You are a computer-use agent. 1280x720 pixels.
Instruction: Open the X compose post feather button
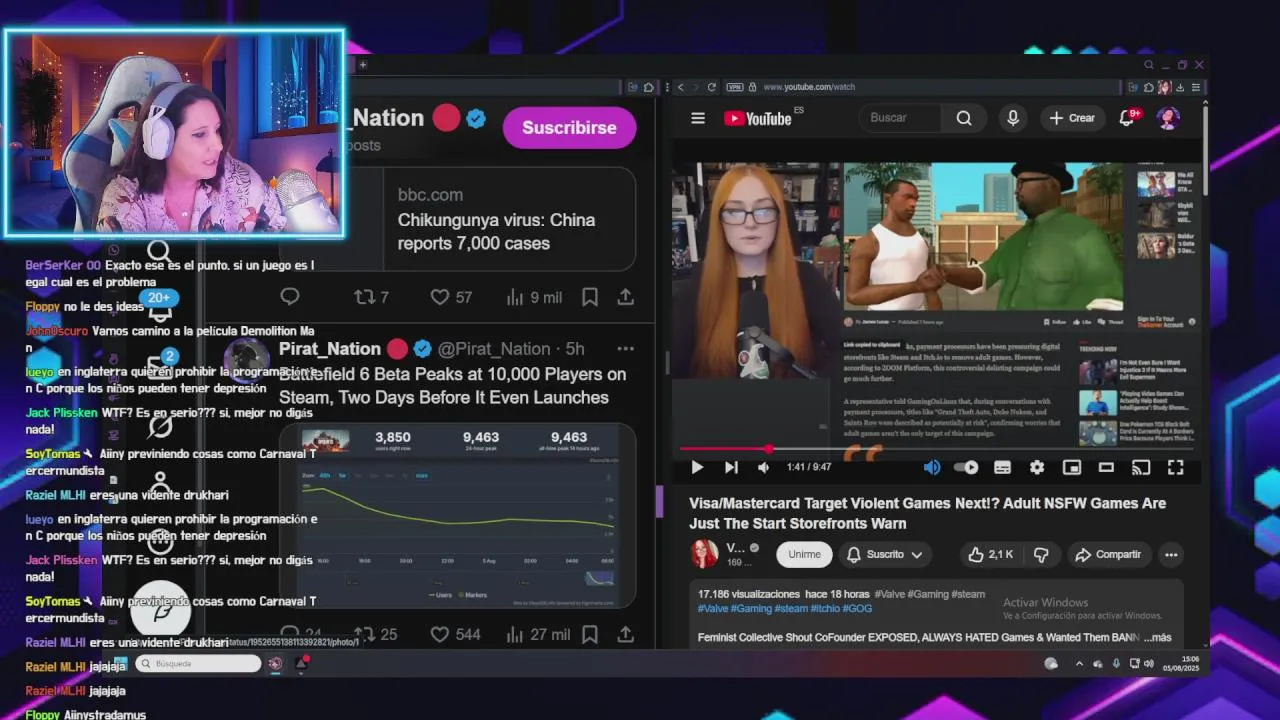click(x=160, y=611)
